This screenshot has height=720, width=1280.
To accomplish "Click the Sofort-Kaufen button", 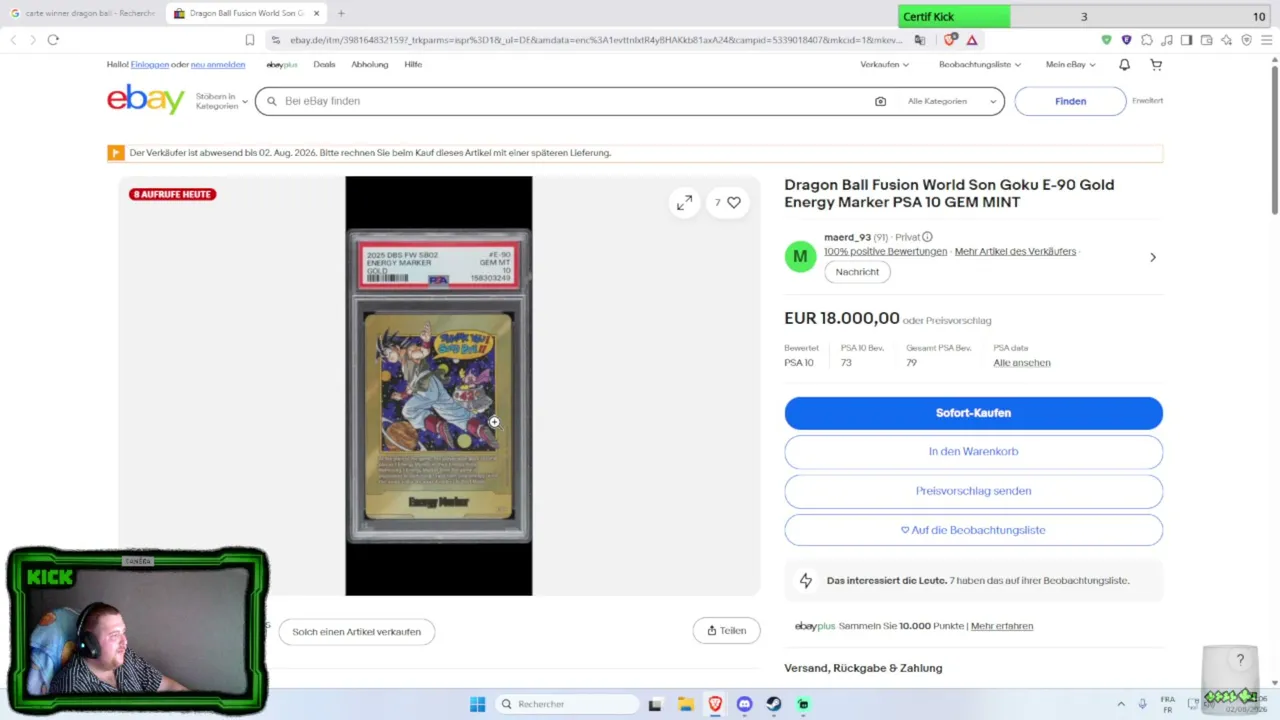I will [x=973, y=413].
